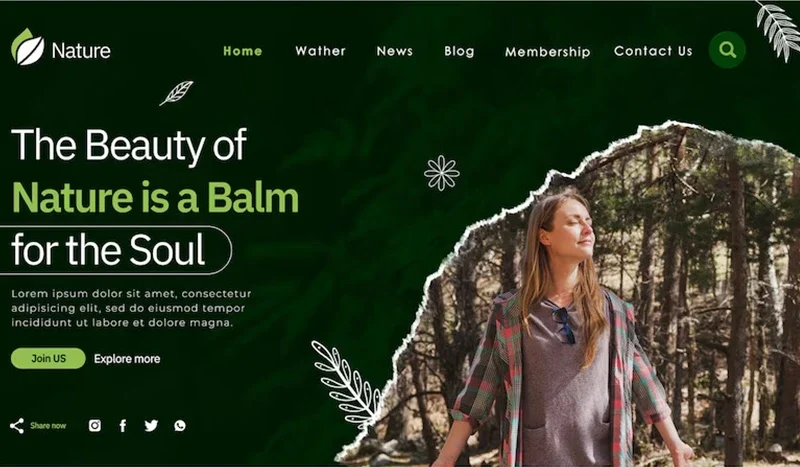Click the Nature leaf logo
Image resolution: width=800 pixels, height=467 pixels.
click(28, 47)
